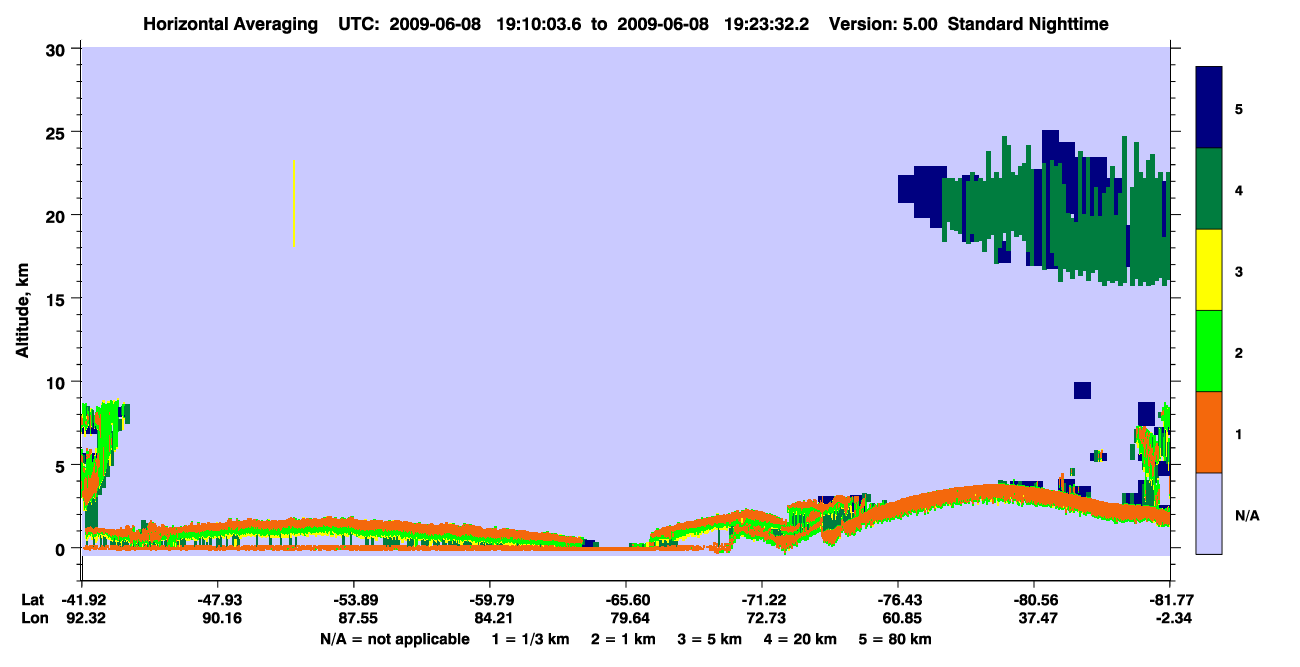This screenshot has width=1300, height=667.
Task: Click the bright green level 2 colorbar segment
Action: pyautogui.click(x=1209, y=351)
